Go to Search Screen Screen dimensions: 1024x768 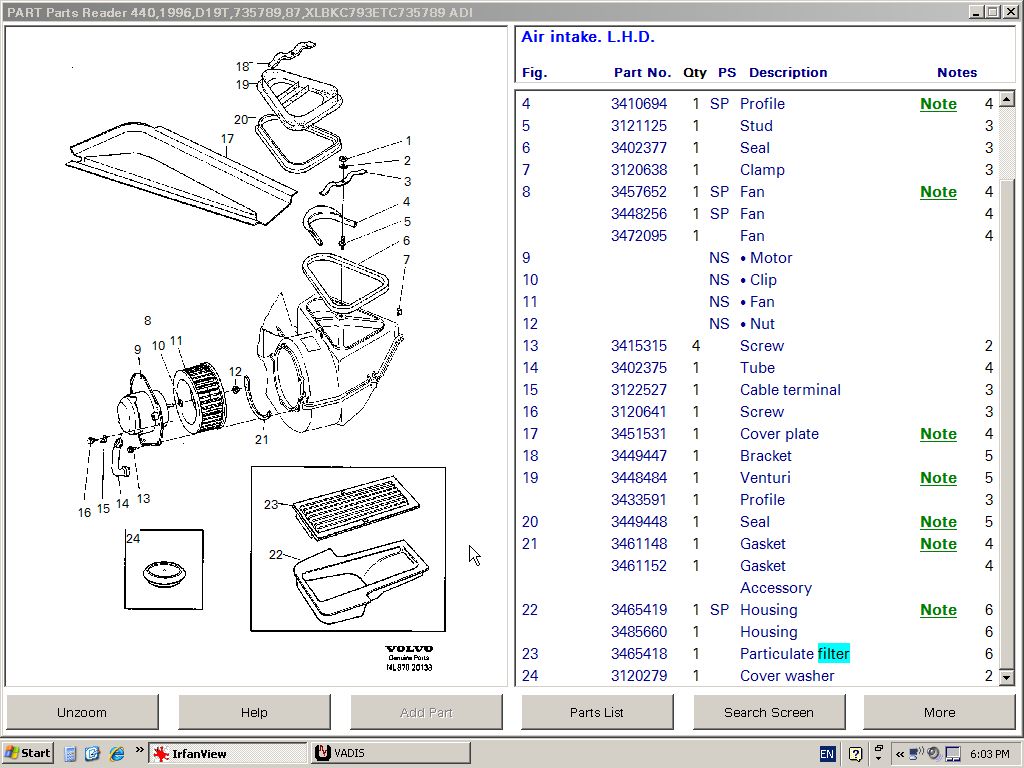coord(768,712)
